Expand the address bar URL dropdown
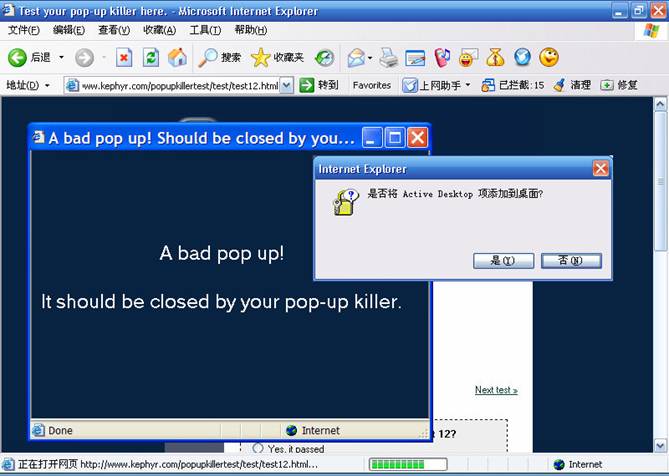 287,86
